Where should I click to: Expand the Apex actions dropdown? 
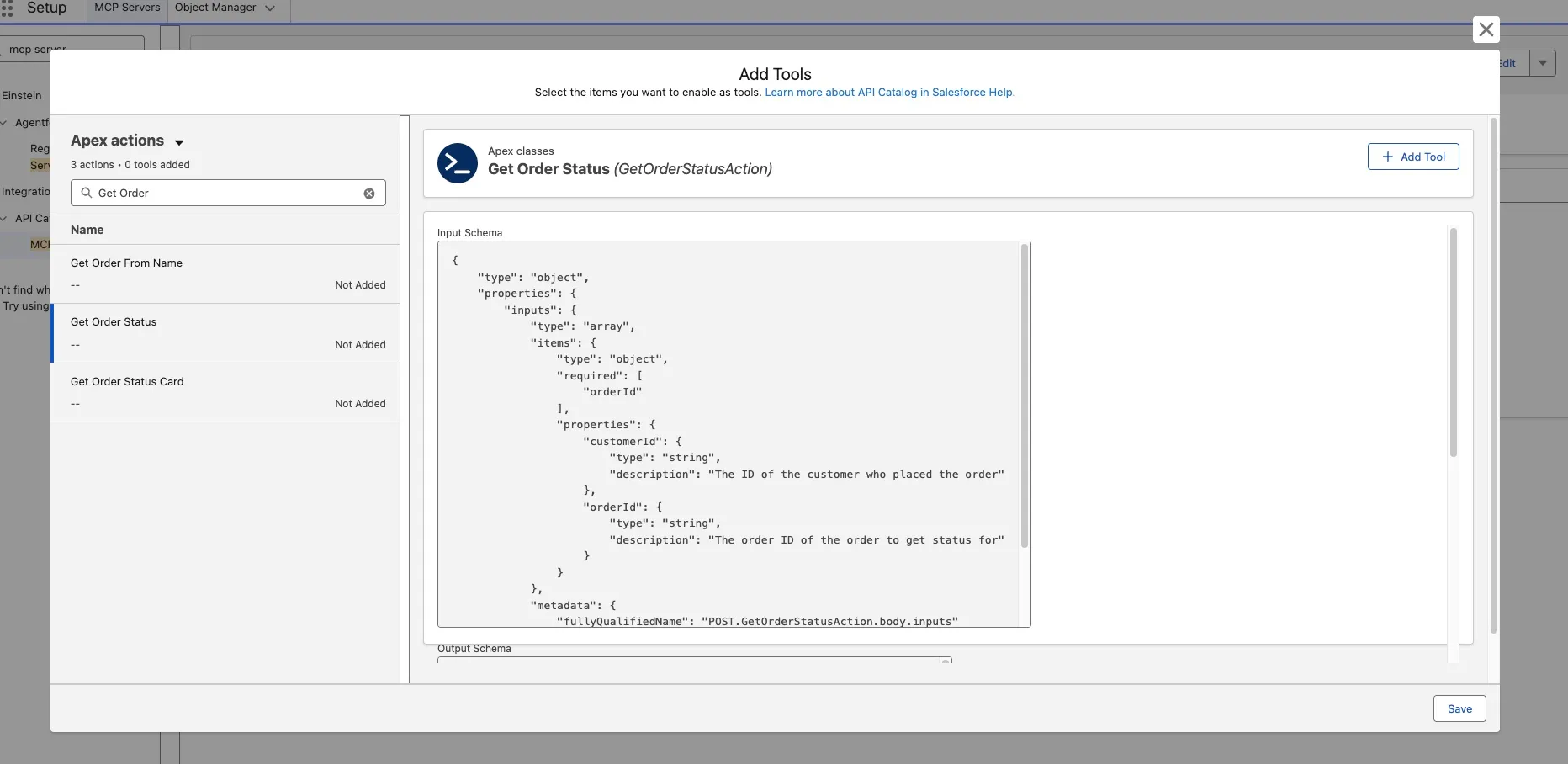coord(179,142)
